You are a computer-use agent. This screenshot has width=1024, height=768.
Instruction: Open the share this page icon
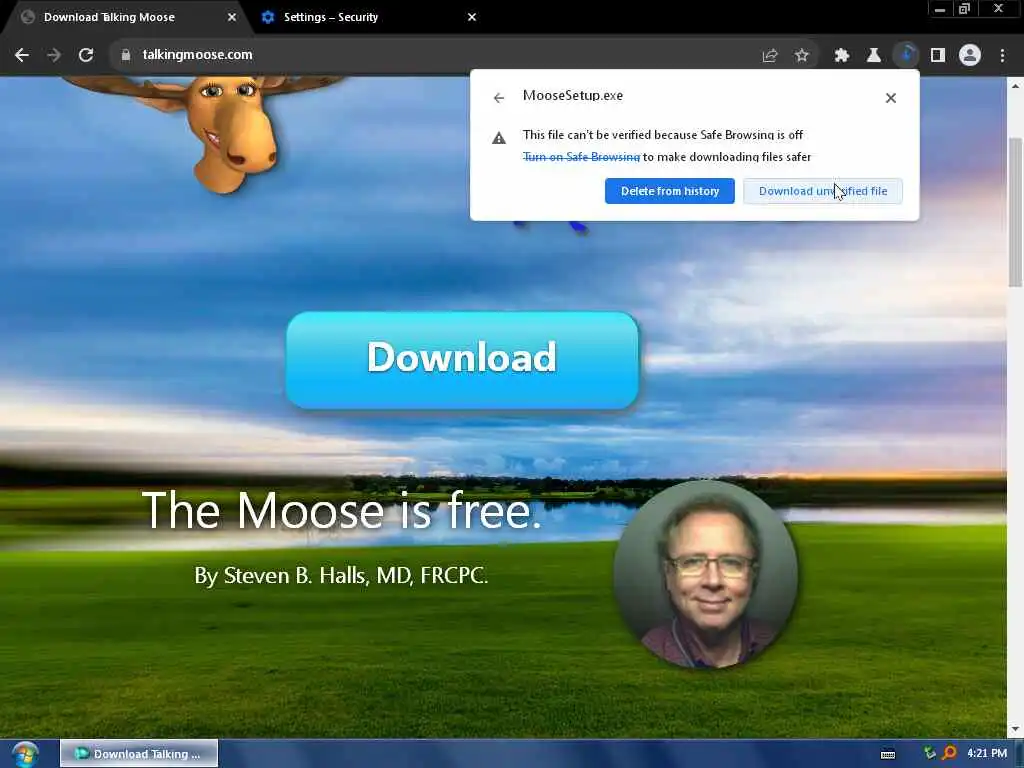770,56
